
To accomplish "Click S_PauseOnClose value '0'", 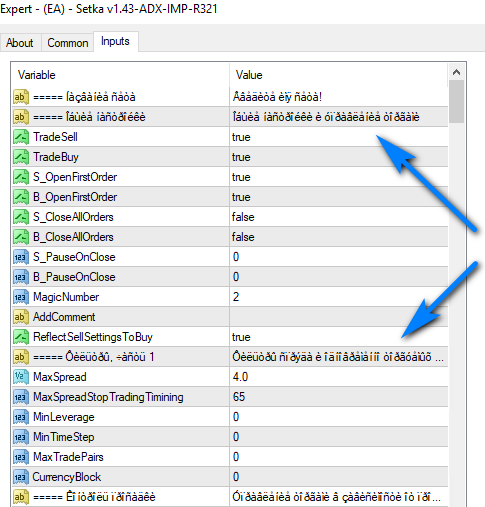I will click(236, 257).
